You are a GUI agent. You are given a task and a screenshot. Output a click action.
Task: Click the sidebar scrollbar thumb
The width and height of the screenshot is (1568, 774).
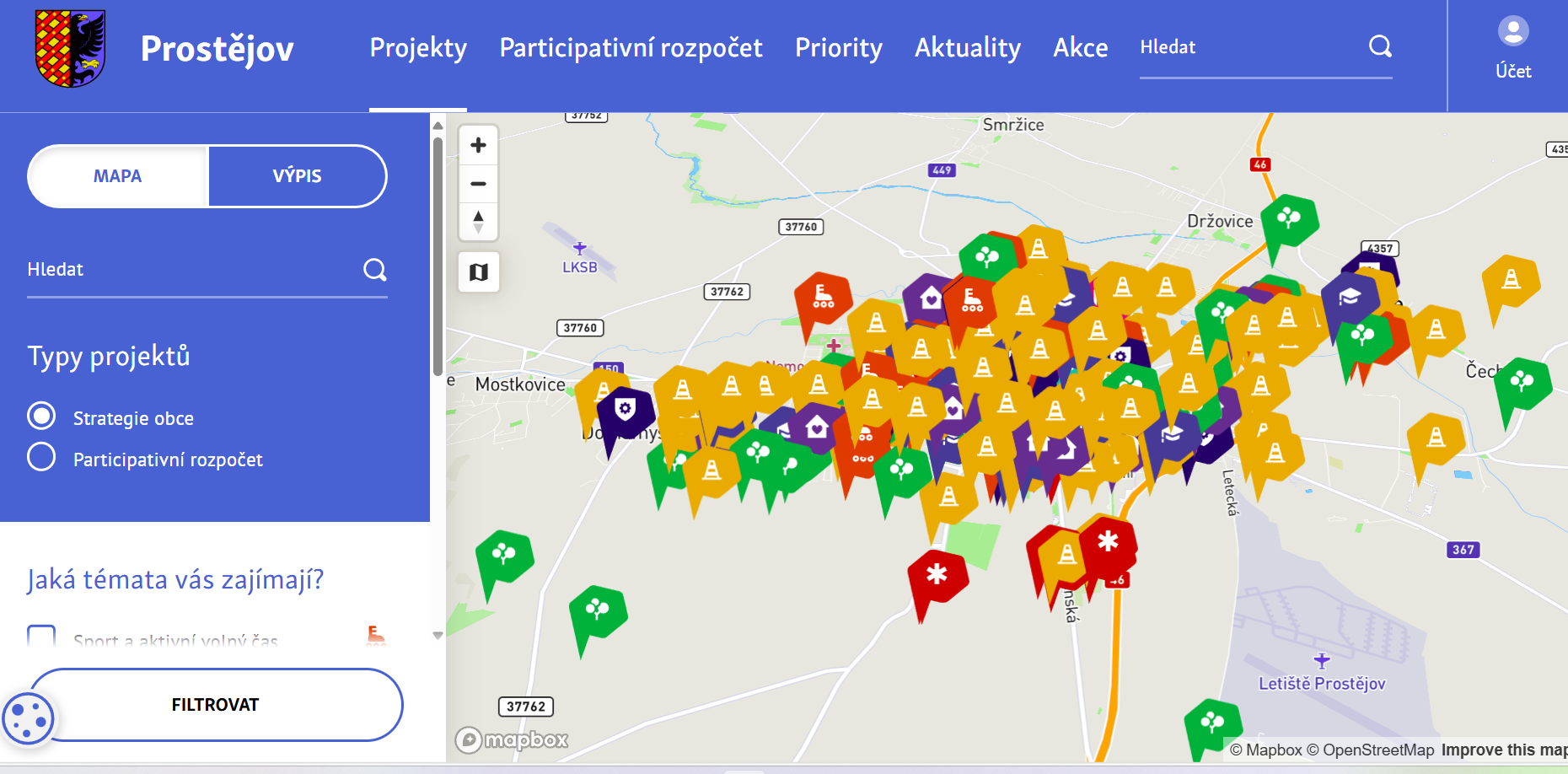pos(438,256)
